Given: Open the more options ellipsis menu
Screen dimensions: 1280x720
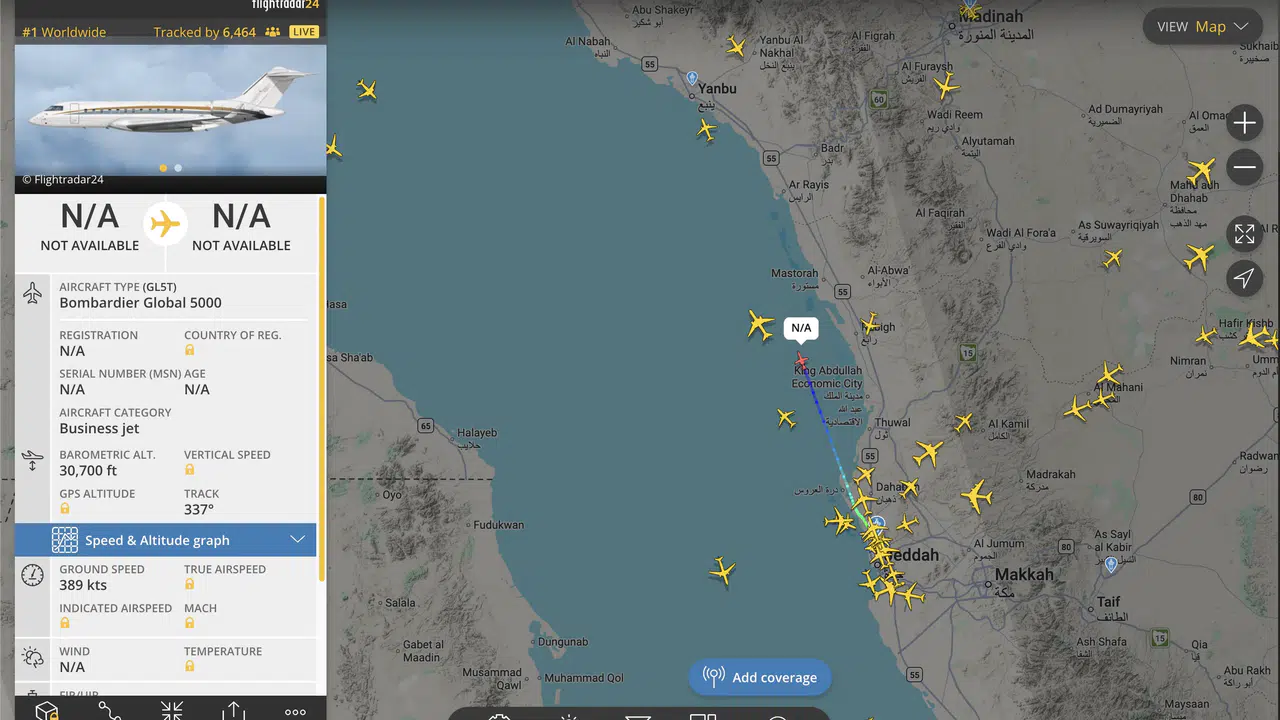Looking at the screenshot, I should (x=295, y=712).
